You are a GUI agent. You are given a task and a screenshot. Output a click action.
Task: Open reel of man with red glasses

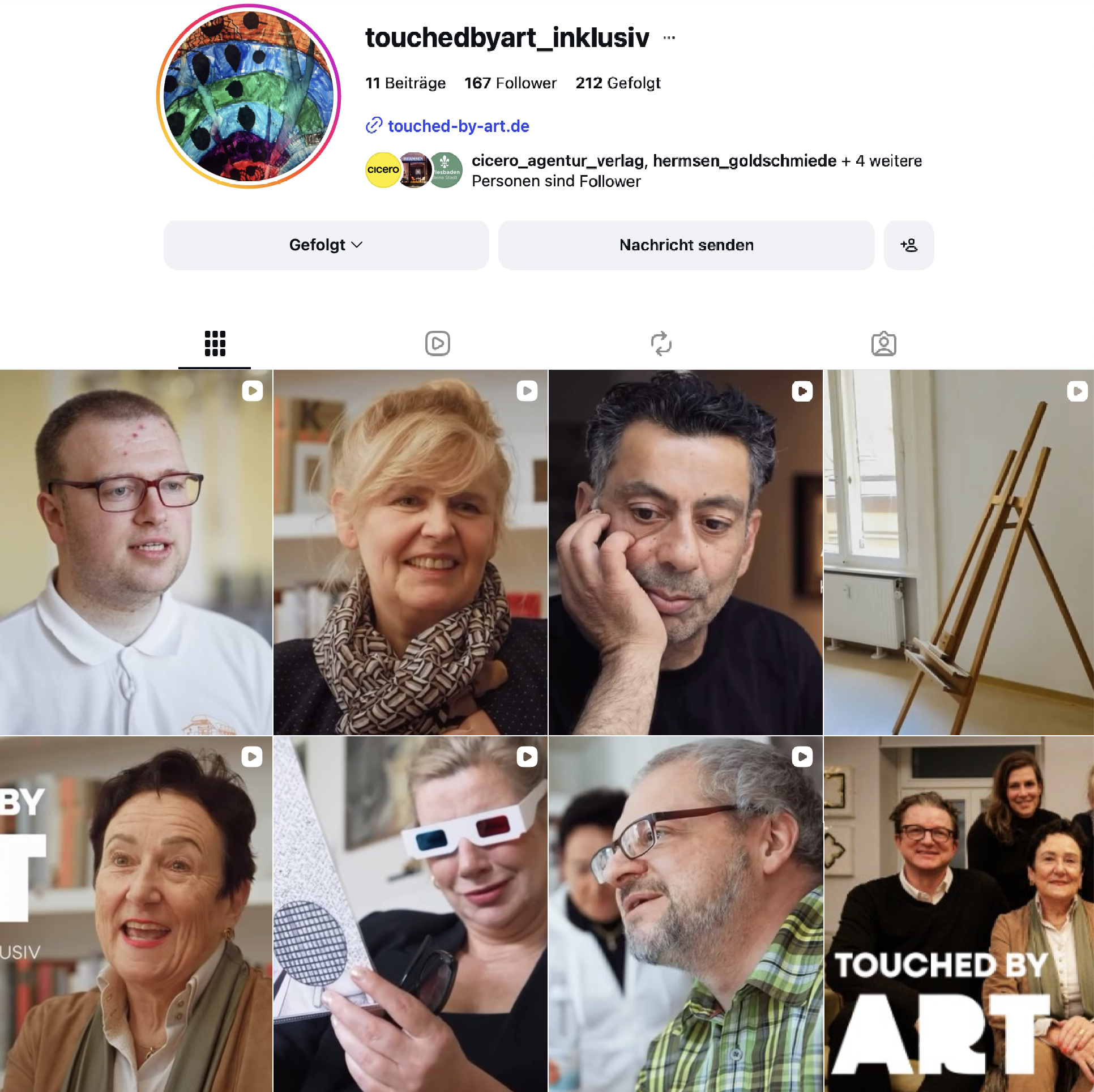coord(136,552)
